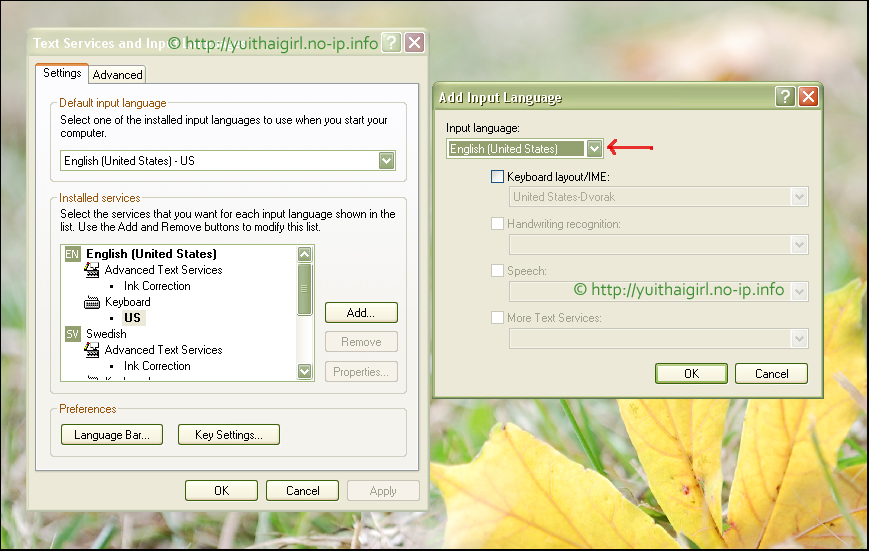Toggle the Handwriting recognition checkbox
The height and width of the screenshot is (551, 869).
[x=497, y=223]
